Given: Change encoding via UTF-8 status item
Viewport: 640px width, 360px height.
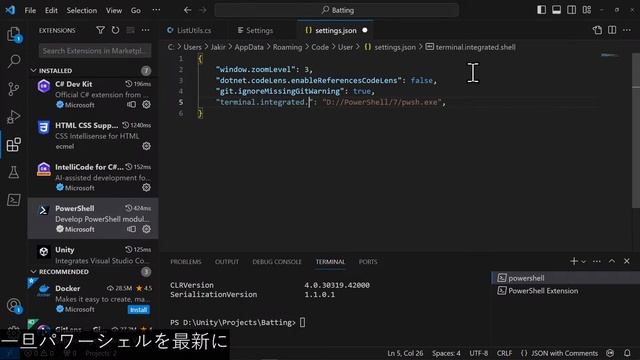Looking at the screenshot, I should [479, 353].
